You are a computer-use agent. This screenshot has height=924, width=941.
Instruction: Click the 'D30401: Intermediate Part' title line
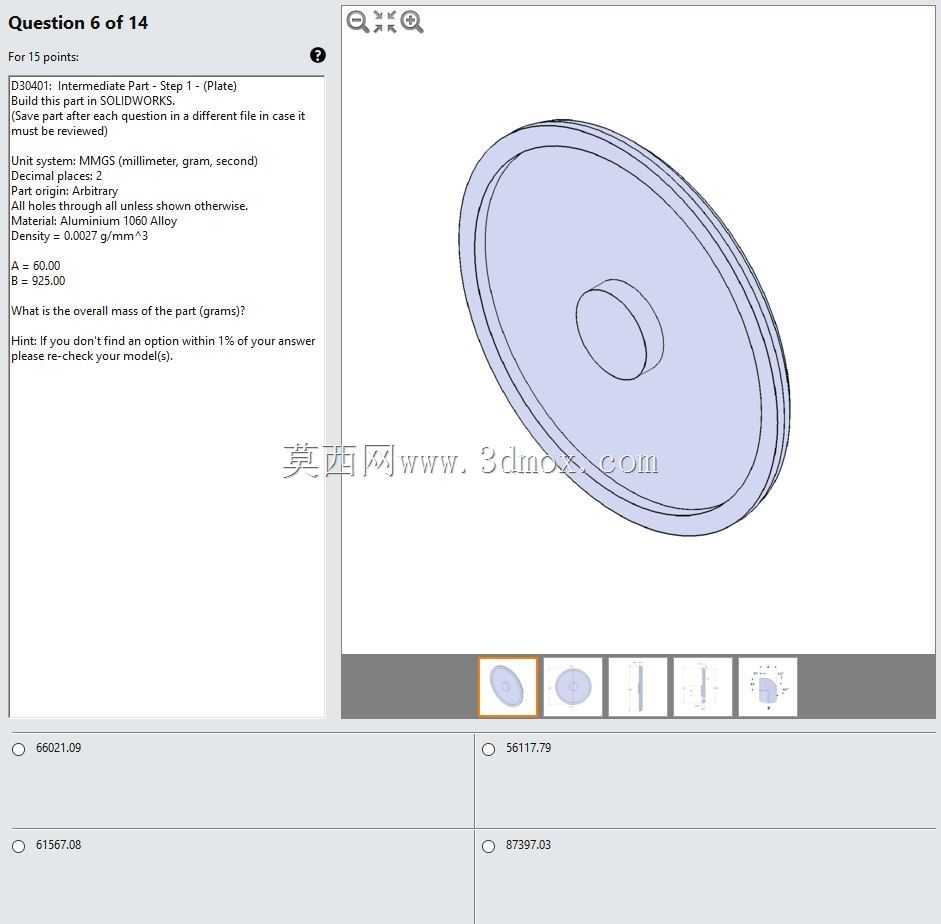coord(124,86)
